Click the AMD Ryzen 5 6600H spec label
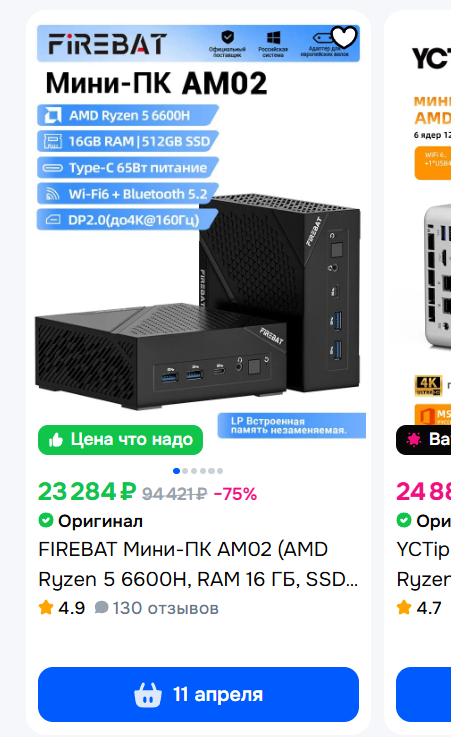This screenshot has height=737, width=451. [x=128, y=115]
